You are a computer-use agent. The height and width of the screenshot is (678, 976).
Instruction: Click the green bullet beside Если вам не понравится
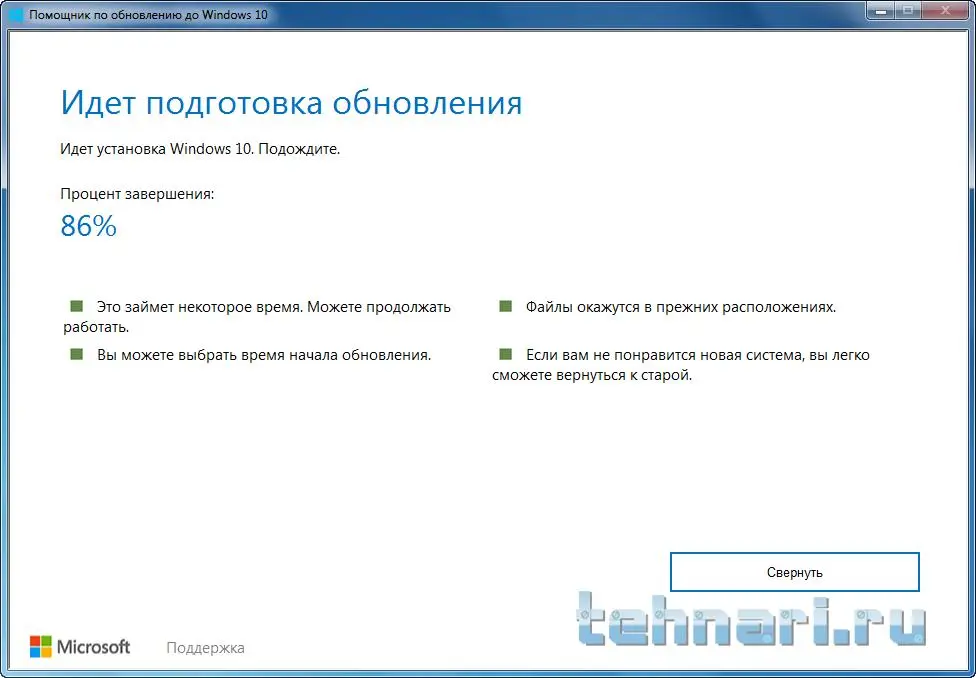pyautogui.click(x=505, y=354)
